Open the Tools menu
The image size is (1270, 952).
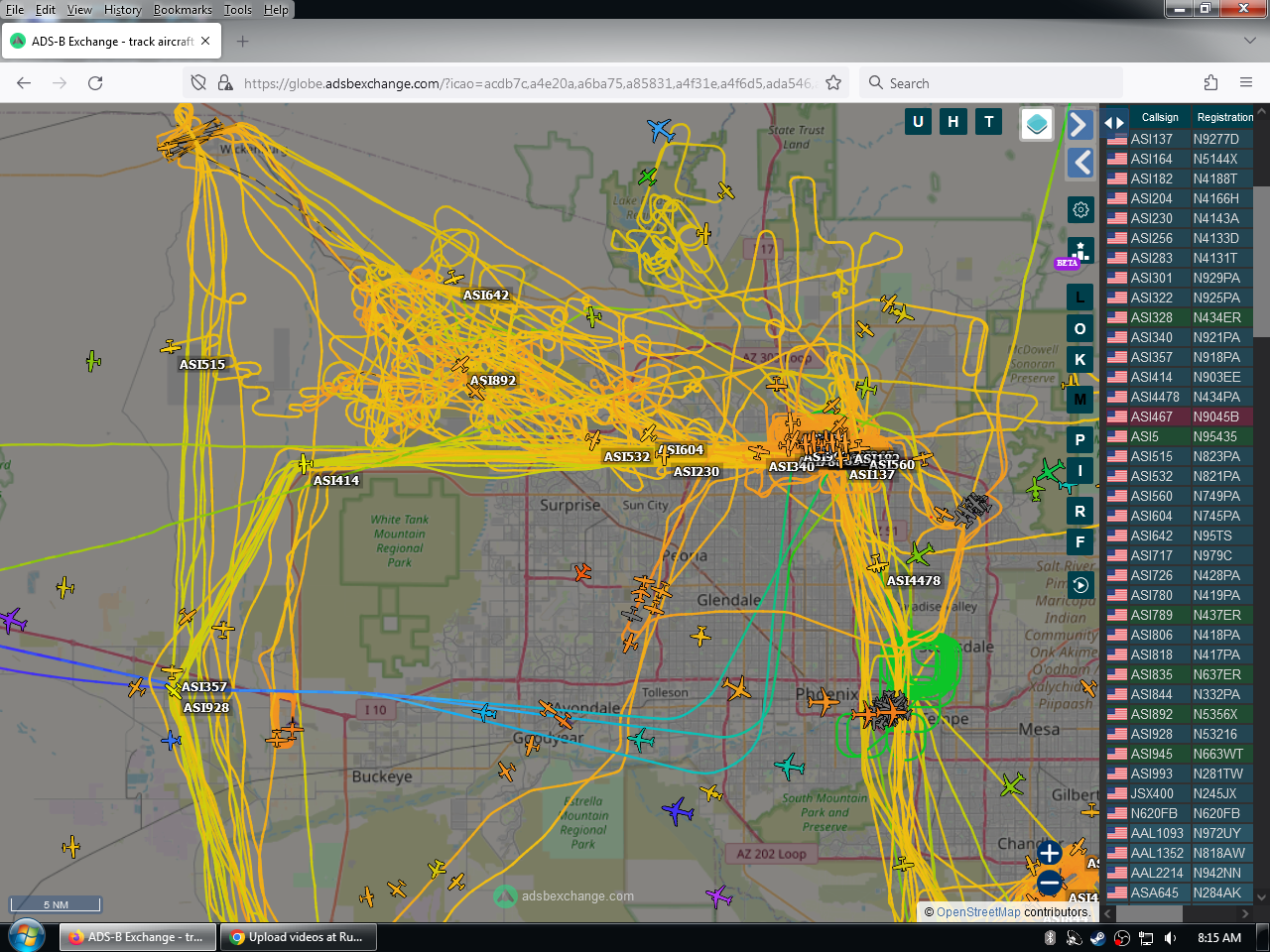[x=238, y=10]
